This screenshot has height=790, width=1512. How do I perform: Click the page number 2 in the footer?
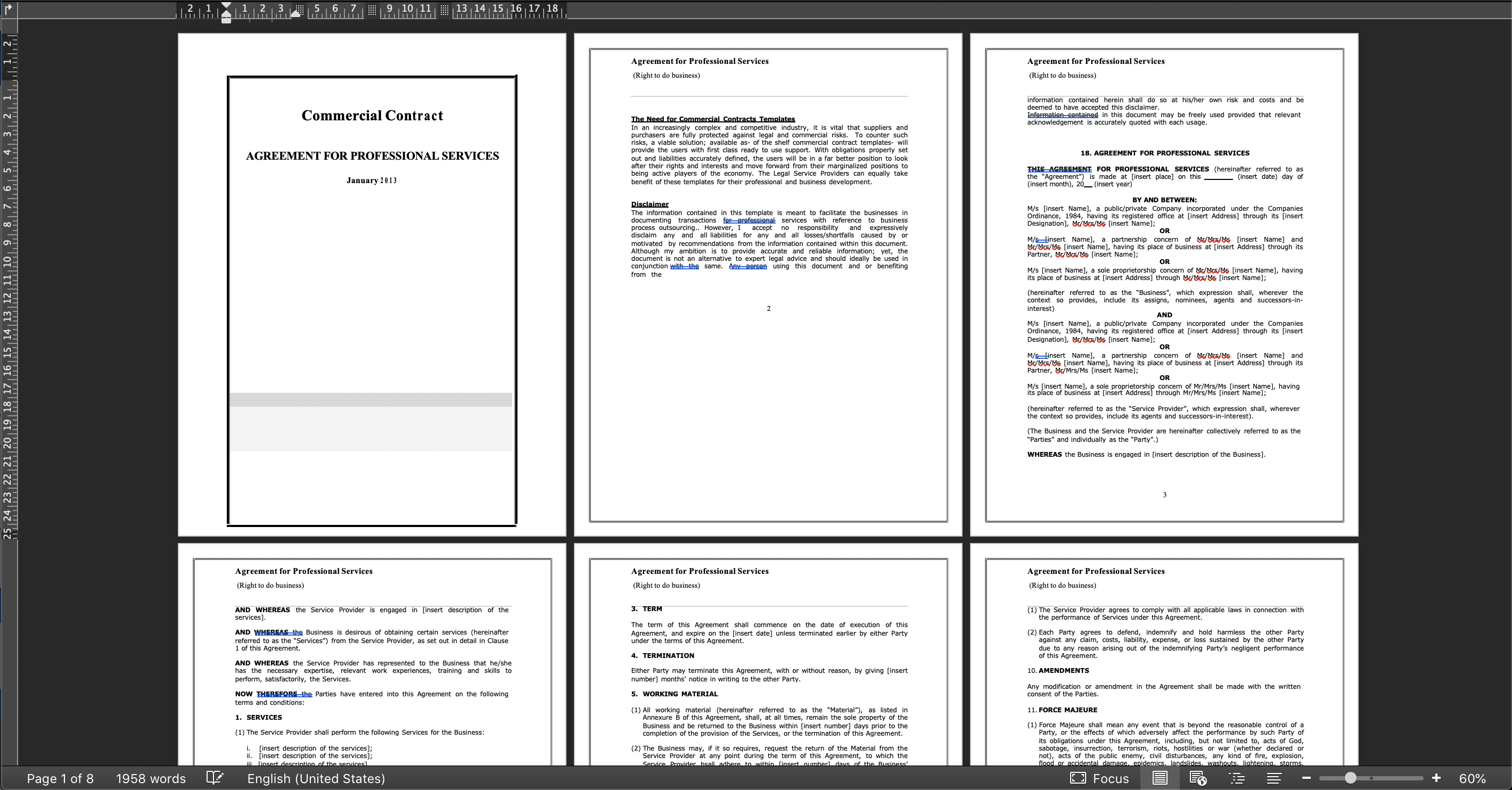pyautogui.click(x=768, y=309)
